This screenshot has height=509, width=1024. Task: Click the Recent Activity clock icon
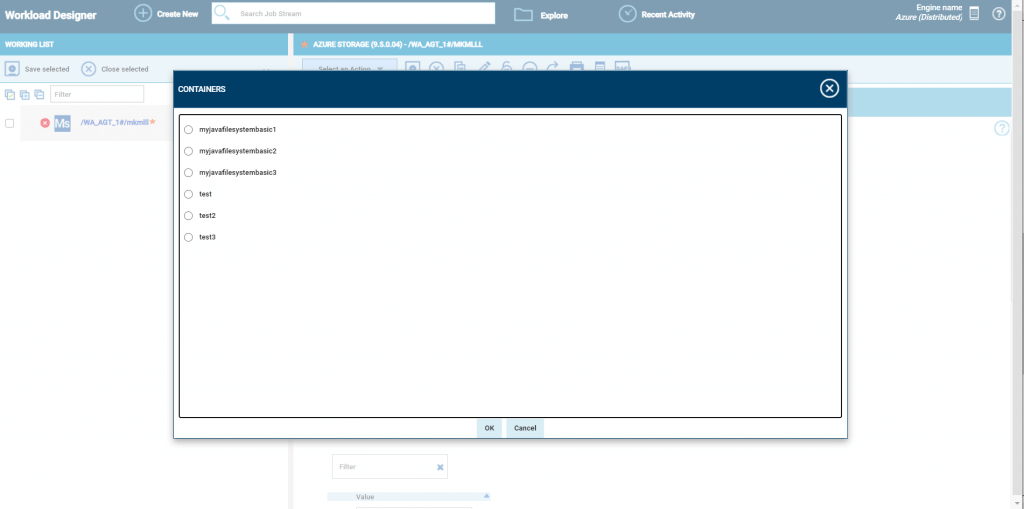(628, 14)
